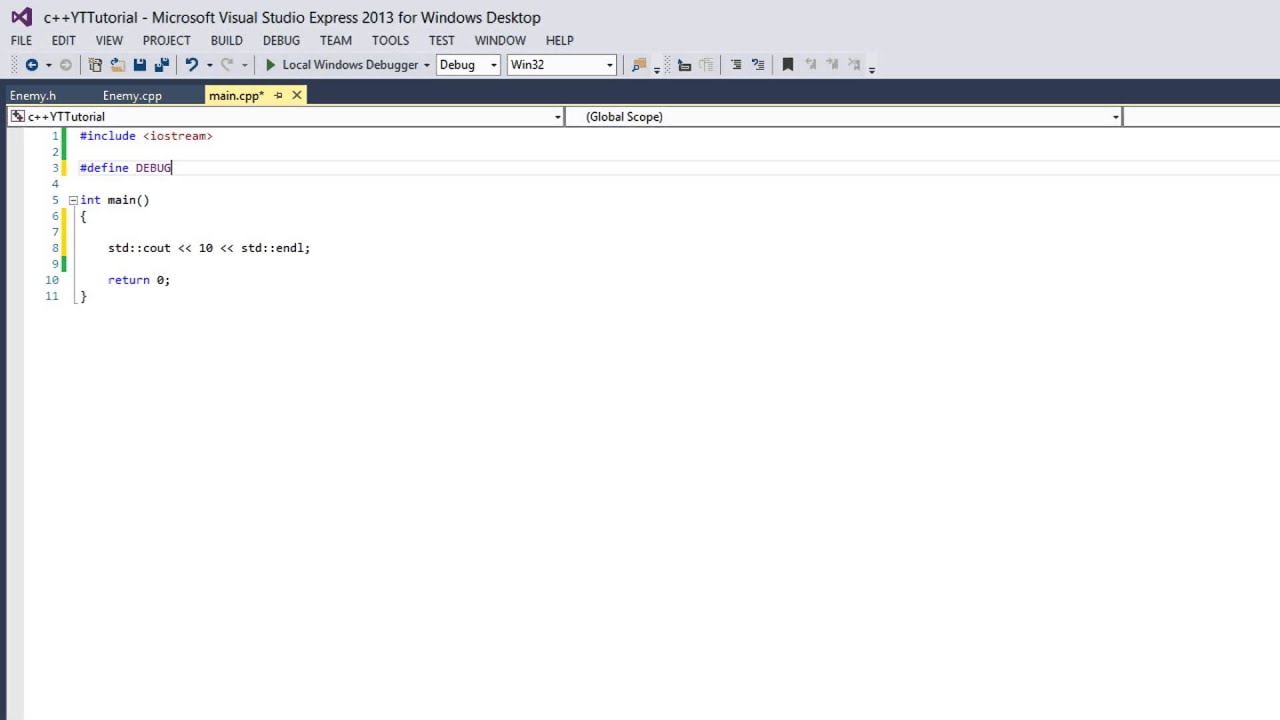The width and height of the screenshot is (1280, 720).
Task: Click the next bookmark icon
Action: 832,65
